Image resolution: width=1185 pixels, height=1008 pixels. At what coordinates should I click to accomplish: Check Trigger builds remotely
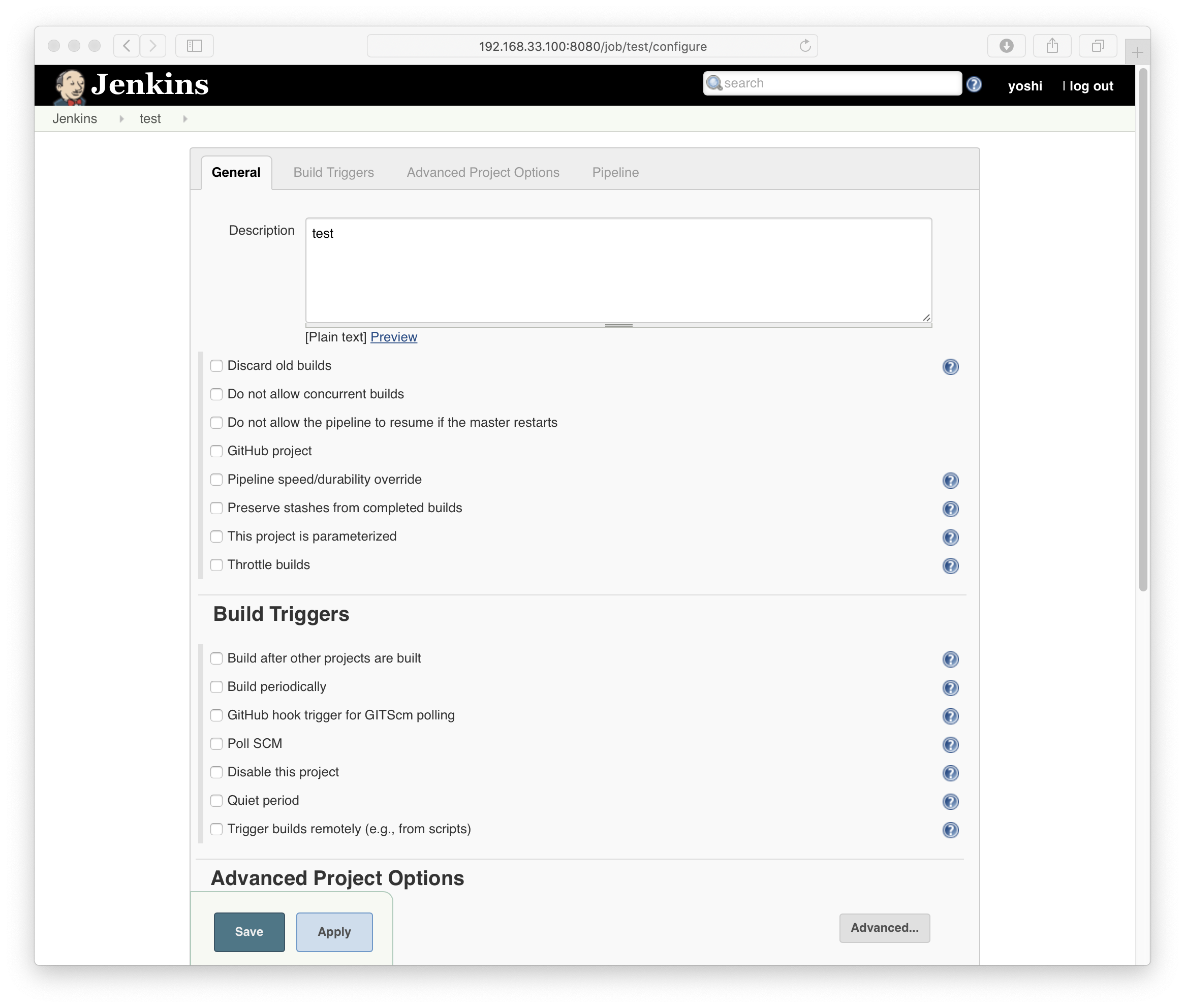216,829
